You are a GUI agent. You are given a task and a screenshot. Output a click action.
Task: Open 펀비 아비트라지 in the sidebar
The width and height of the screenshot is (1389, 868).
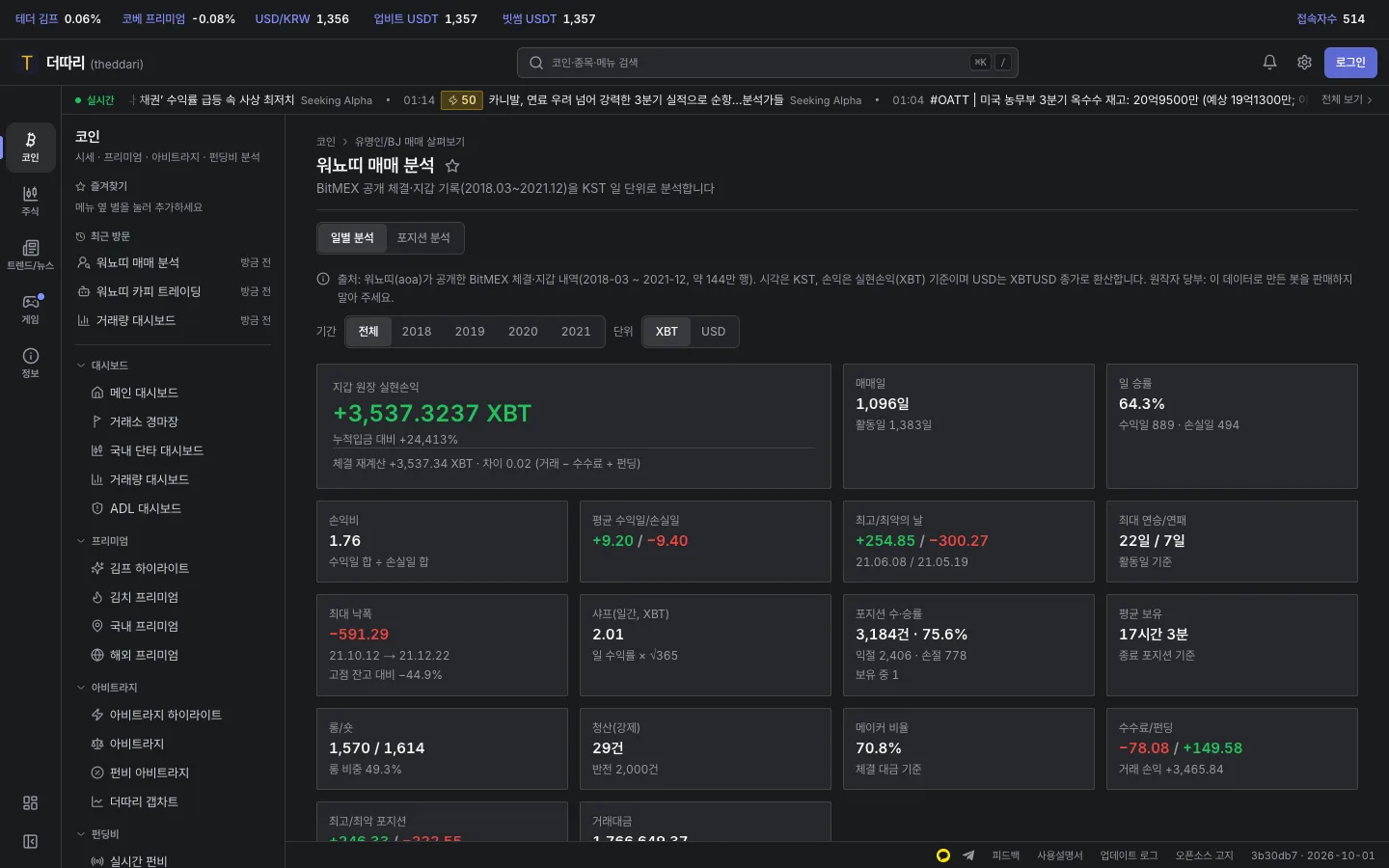coord(174,773)
